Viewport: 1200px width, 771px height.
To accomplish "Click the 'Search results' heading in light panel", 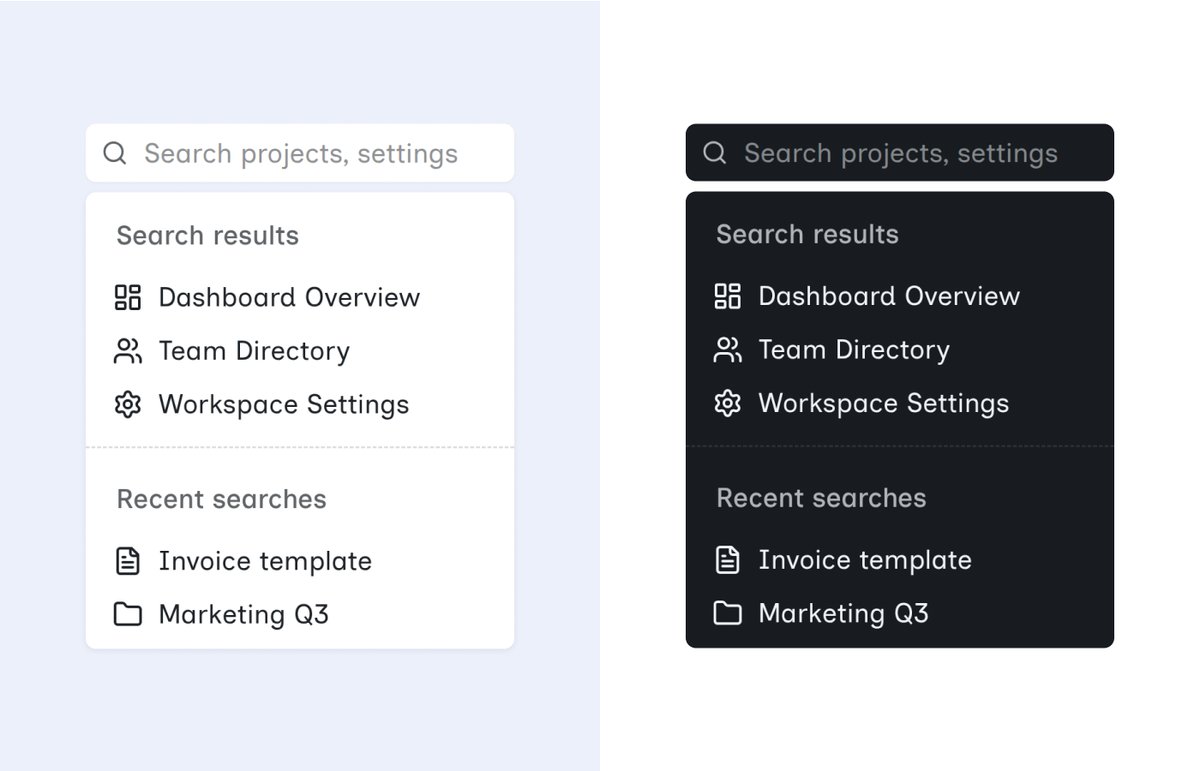I will [208, 236].
